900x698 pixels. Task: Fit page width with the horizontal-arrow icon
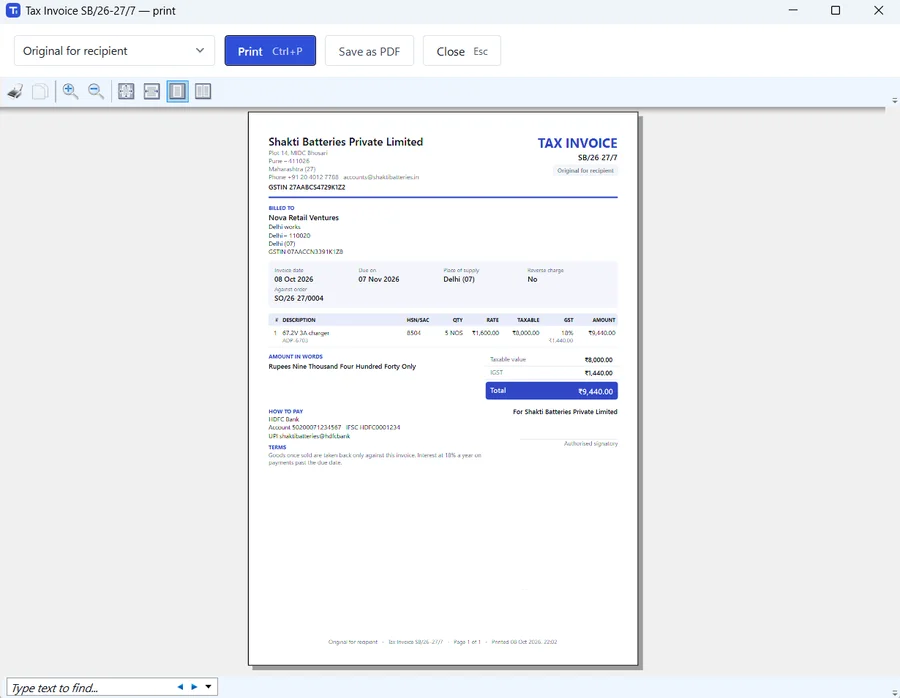pyautogui.click(x=152, y=91)
